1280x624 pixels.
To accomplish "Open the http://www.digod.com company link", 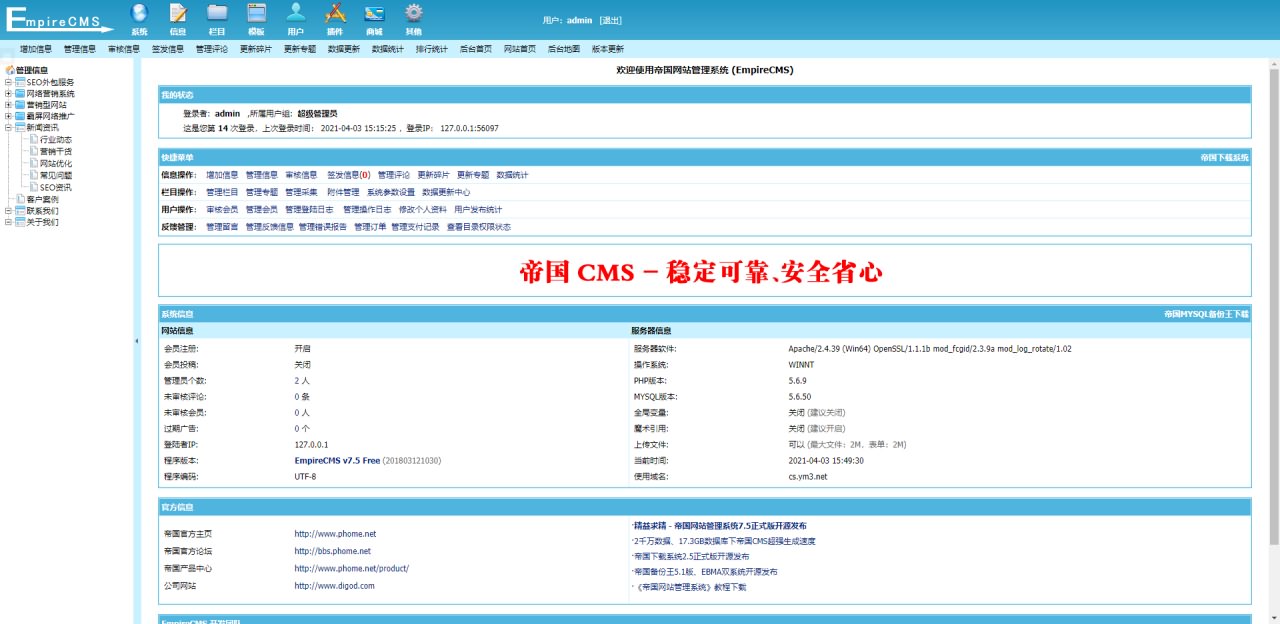I will tap(334, 586).
